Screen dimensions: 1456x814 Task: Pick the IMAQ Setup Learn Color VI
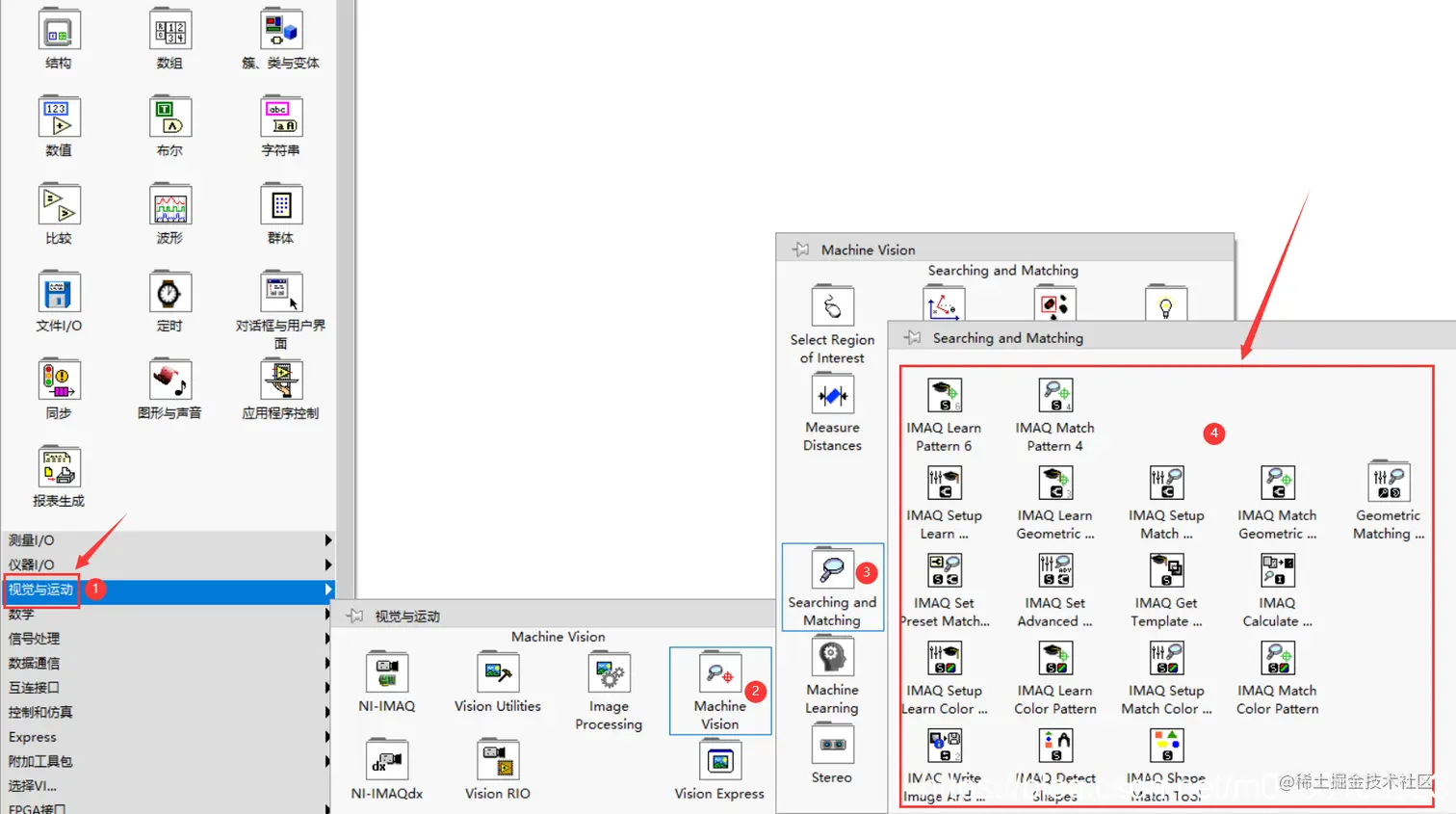click(944, 658)
